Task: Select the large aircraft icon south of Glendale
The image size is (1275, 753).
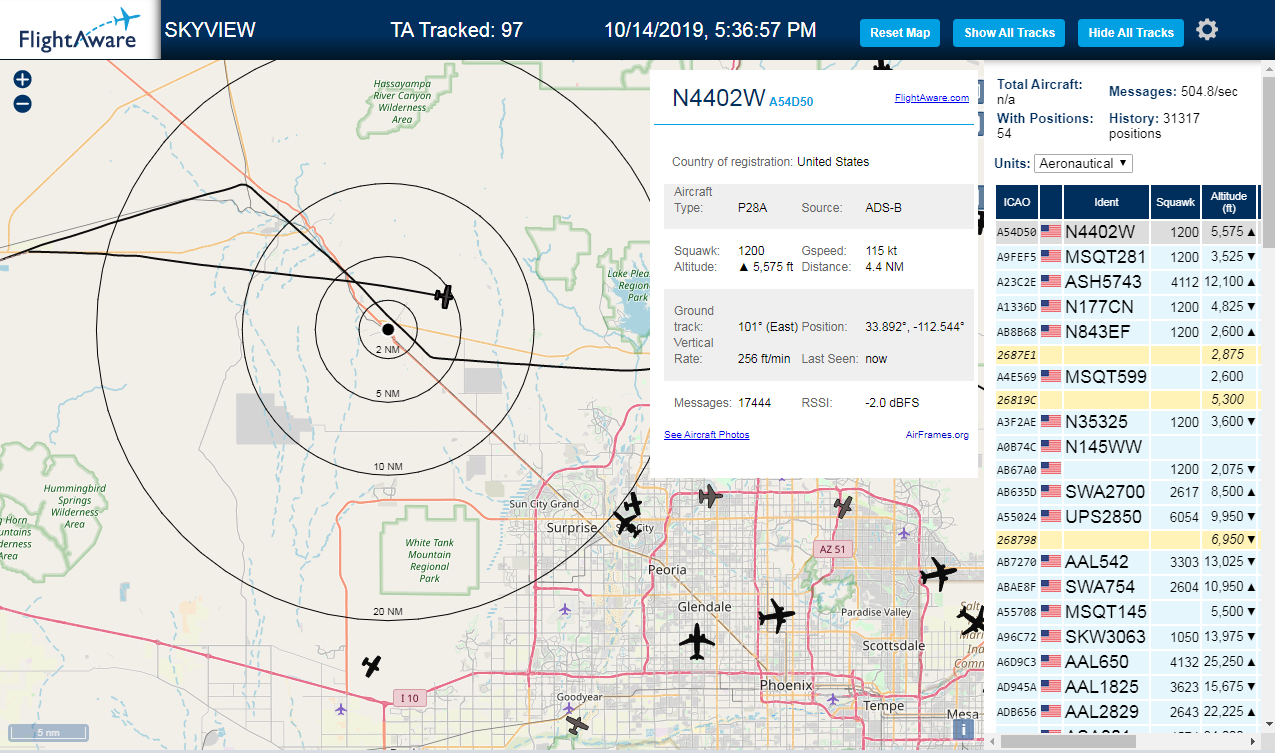Action: click(x=697, y=641)
